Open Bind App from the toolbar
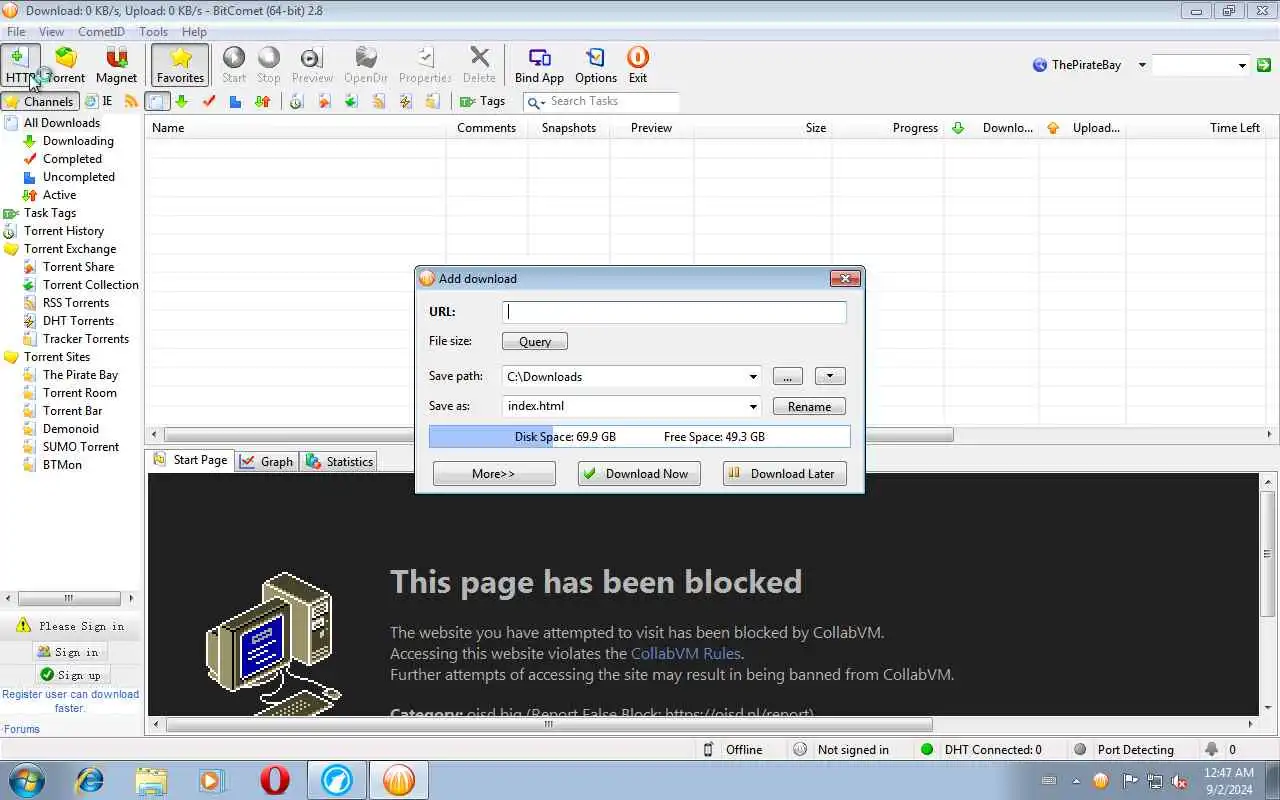This screenshot has height=800, width=1280. [x=539, y=65]
